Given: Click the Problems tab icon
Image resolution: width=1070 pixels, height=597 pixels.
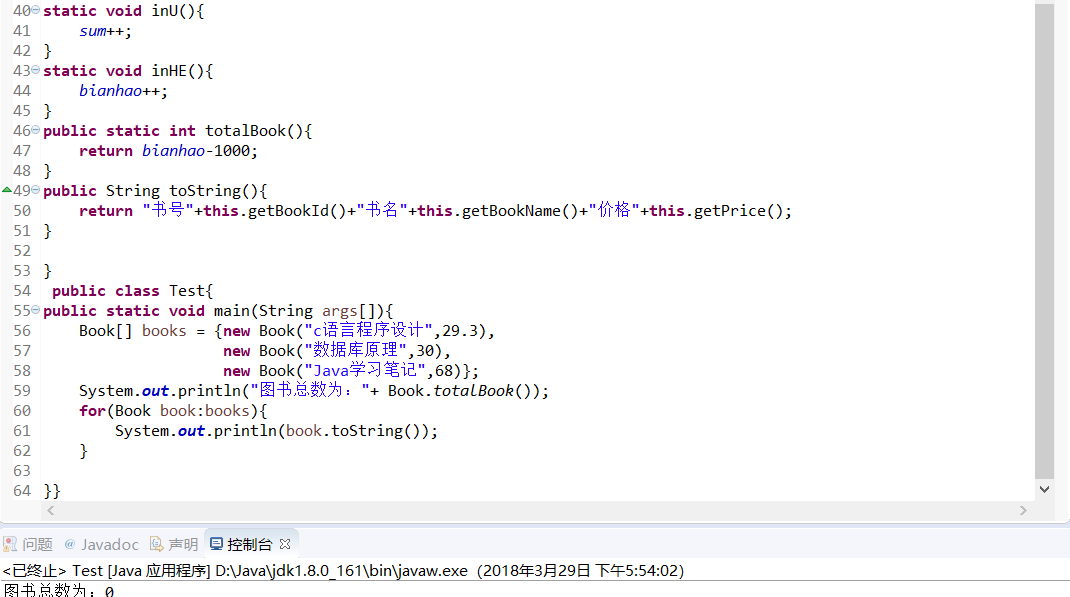Looking at the screenshot, I should tap(10, 544).
